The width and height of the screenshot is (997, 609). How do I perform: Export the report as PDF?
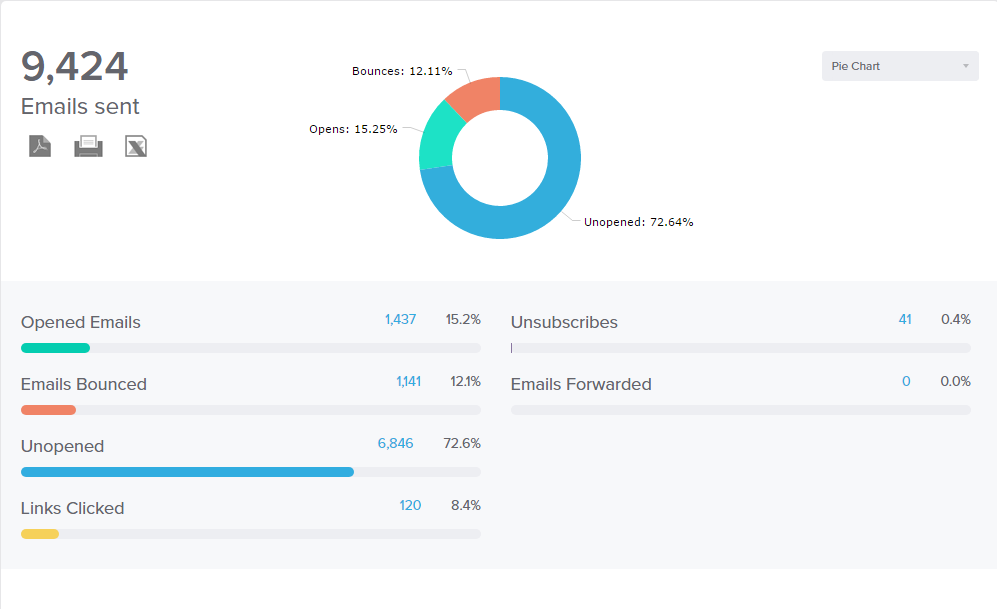pos(39,145)
